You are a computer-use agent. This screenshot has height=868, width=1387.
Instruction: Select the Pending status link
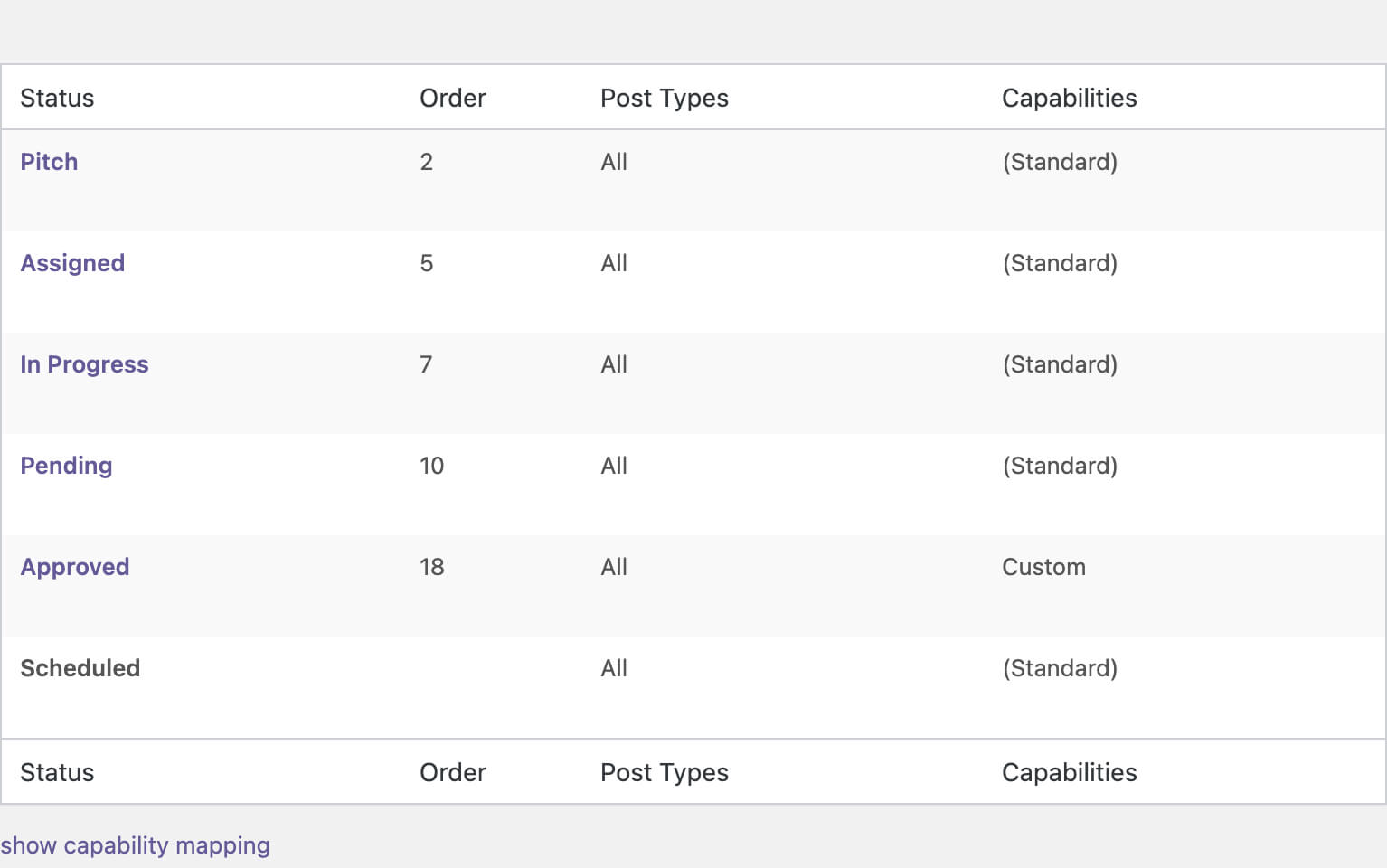[66, 466]
